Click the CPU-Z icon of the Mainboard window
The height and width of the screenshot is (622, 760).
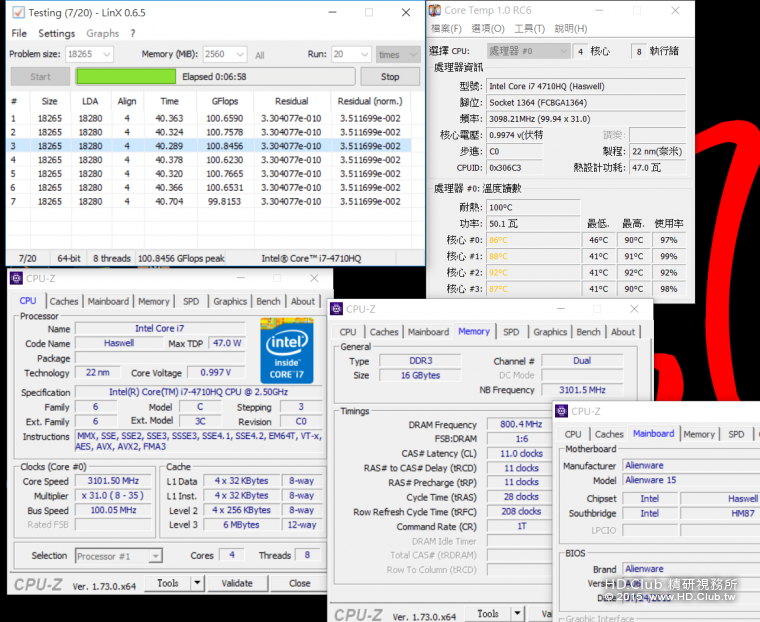click(x=561, y=411)
